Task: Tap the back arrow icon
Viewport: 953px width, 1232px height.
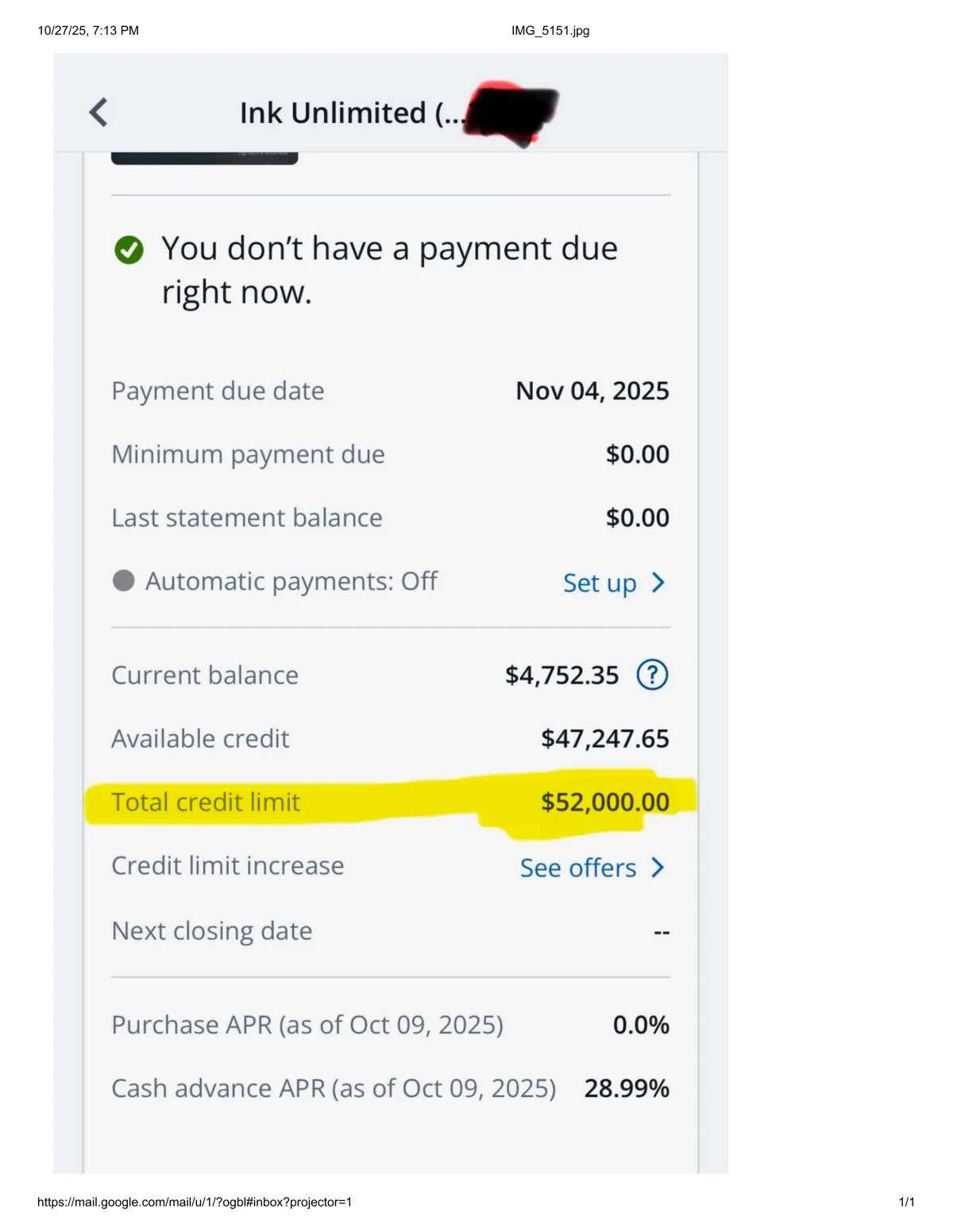Action: 98,112
